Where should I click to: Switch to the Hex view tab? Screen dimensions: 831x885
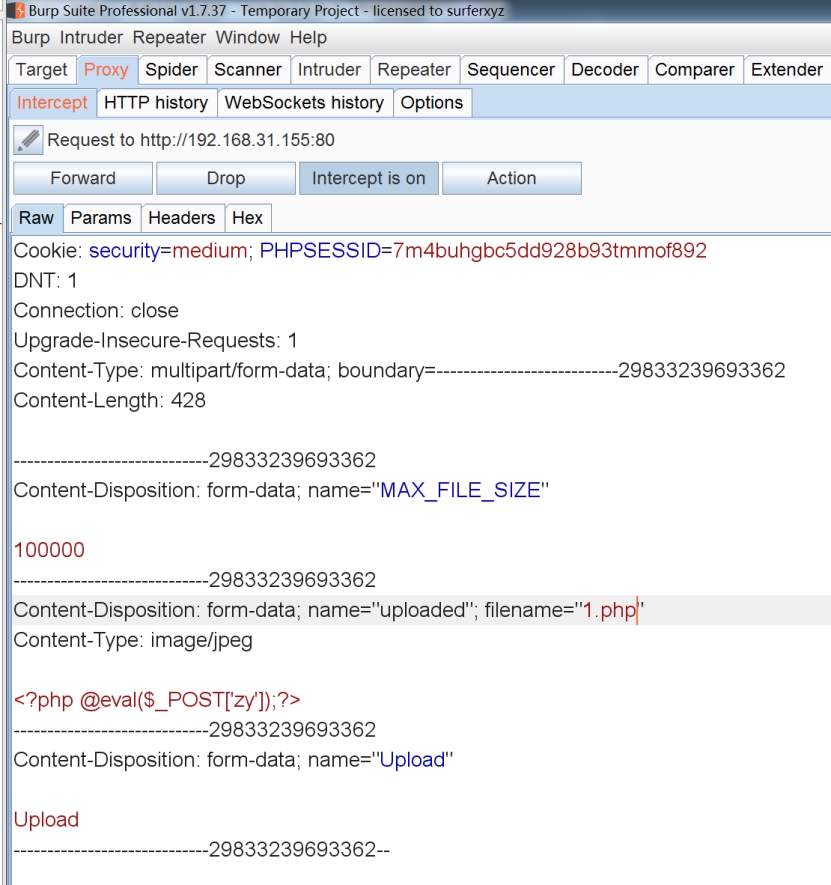point(247,218)
